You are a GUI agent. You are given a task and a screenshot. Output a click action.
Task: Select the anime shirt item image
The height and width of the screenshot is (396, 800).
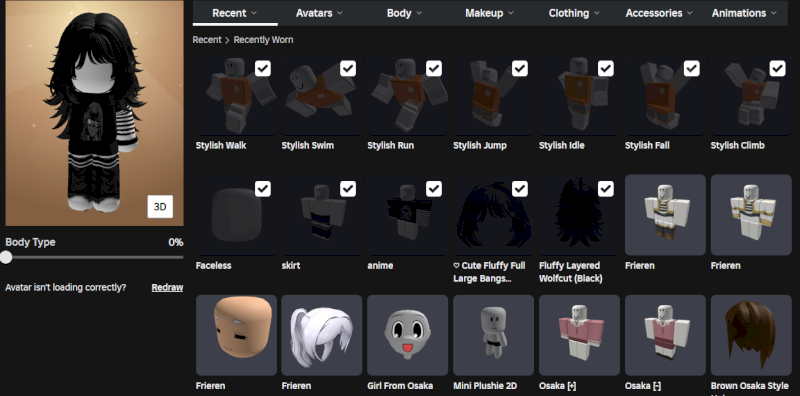click(x=408, y=215)
